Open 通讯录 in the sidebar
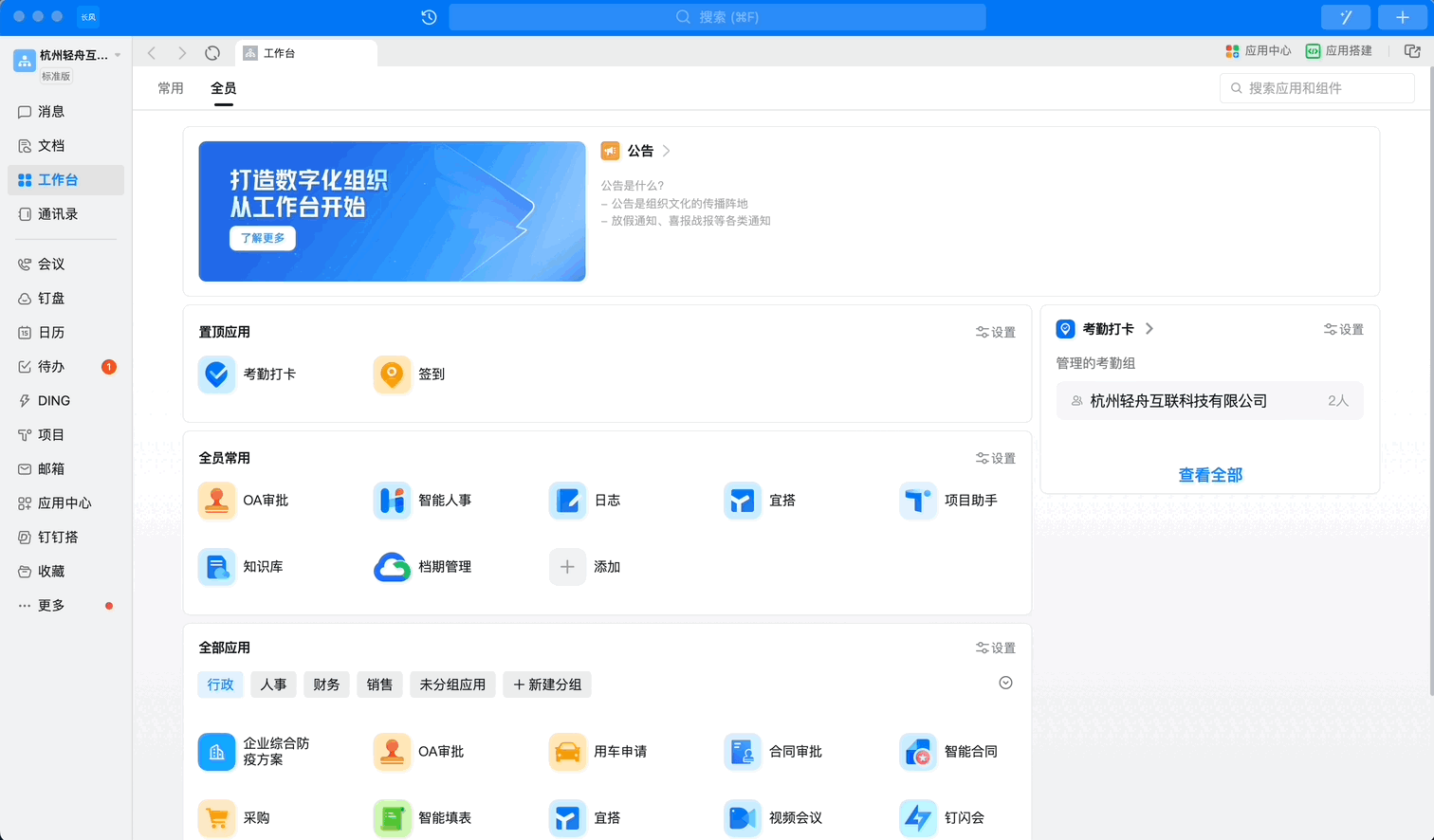The image size is (1434, 840). point(65,214)
